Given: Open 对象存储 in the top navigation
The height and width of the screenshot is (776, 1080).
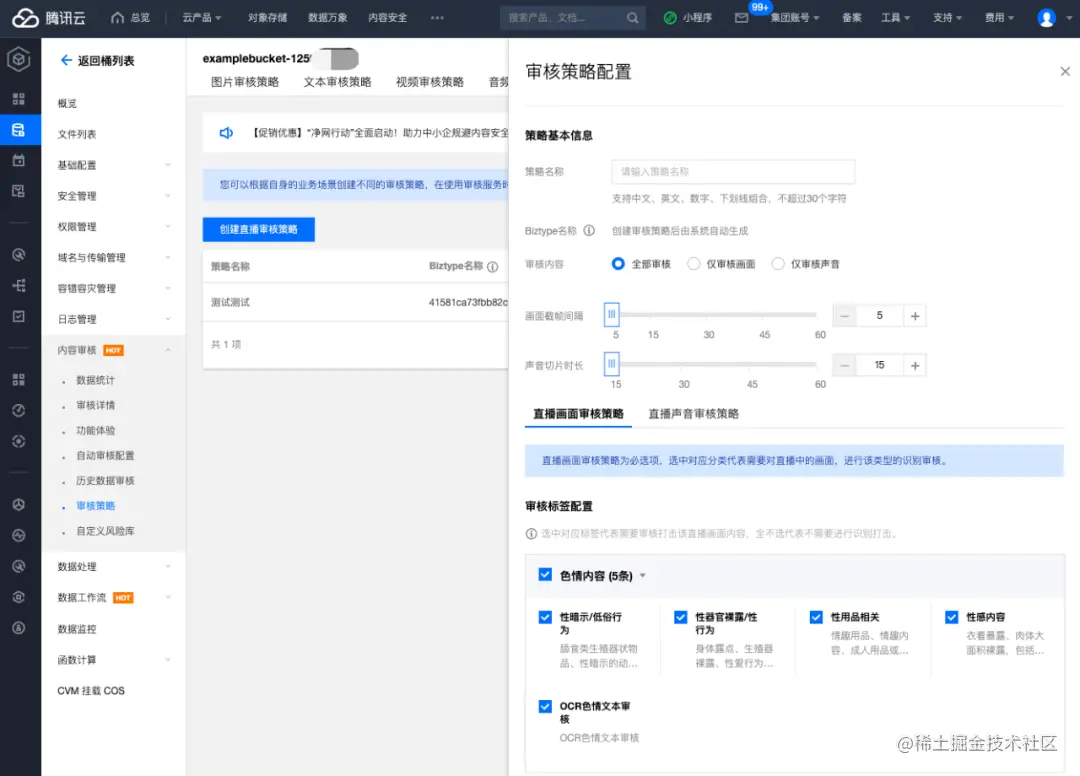Looking at the screenshot, I should coord(267,18).
